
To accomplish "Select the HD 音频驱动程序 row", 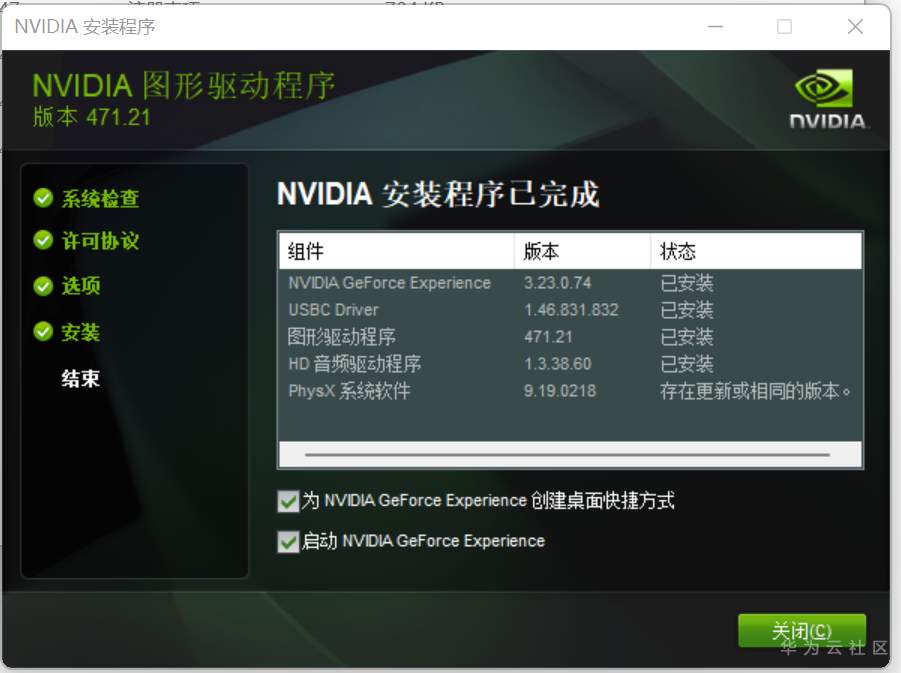I will pos(570,364).
